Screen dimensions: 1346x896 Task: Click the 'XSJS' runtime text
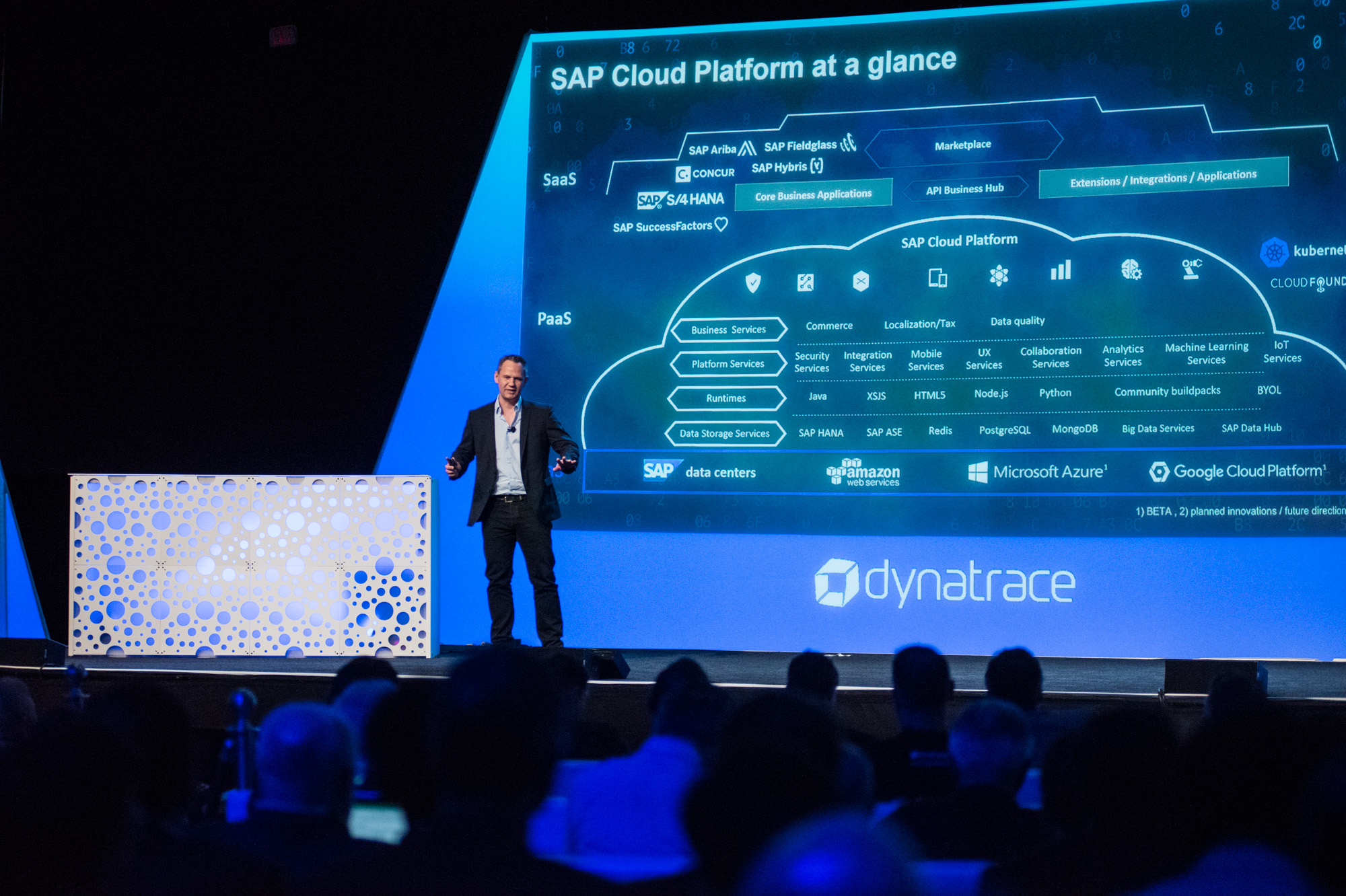[876, 396]
